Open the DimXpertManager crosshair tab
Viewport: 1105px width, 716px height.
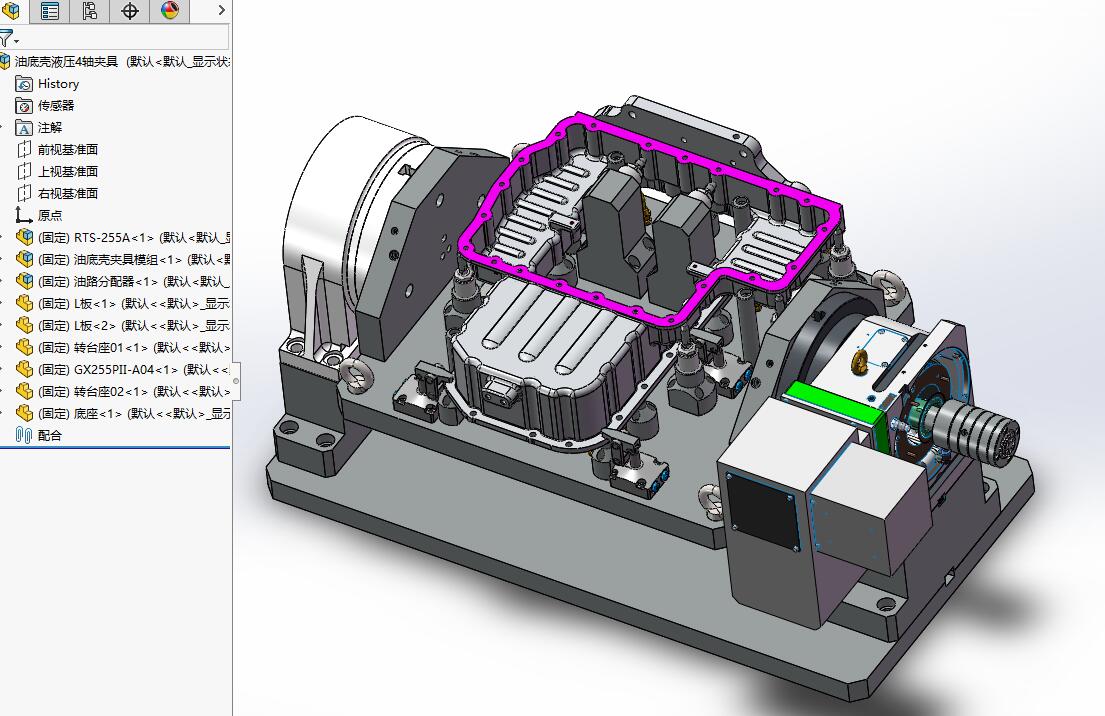130,11
